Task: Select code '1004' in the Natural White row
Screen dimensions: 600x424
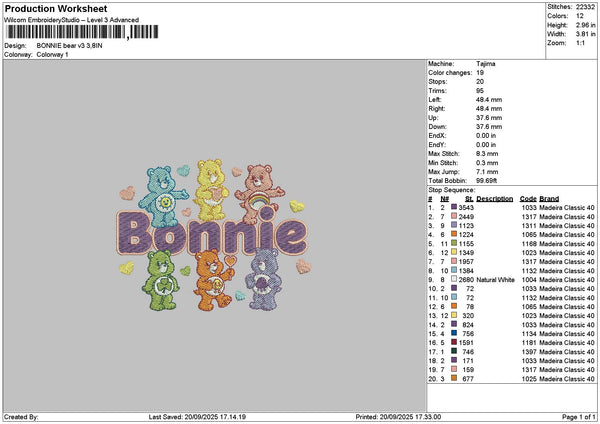Action: [x=529, y=280]
